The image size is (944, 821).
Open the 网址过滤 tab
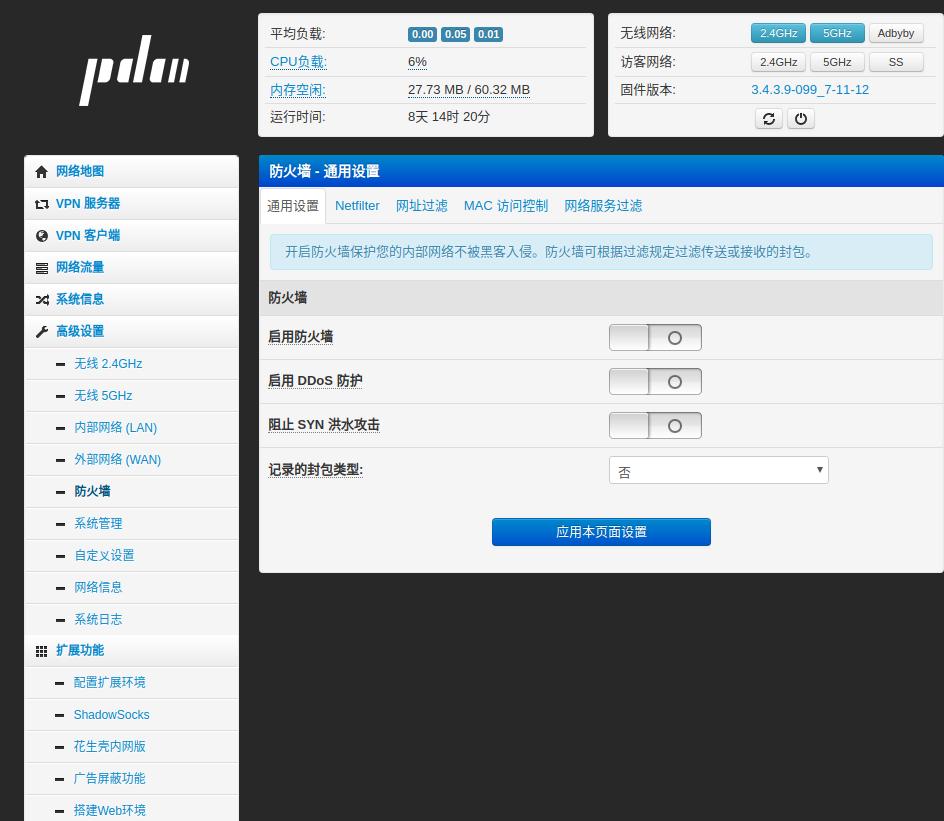click(421, 206)
